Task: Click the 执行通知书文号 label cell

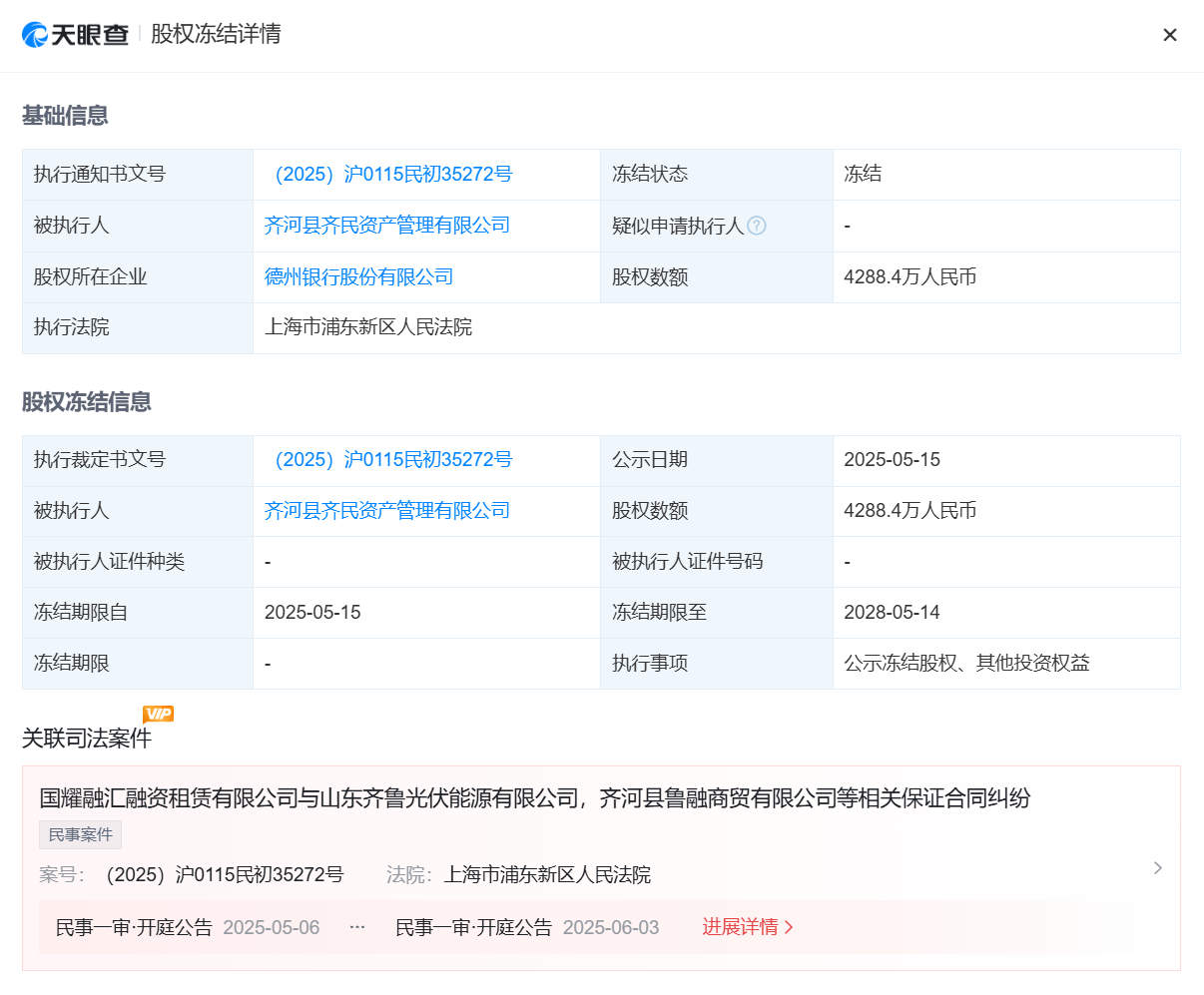Action: [138, 175]
